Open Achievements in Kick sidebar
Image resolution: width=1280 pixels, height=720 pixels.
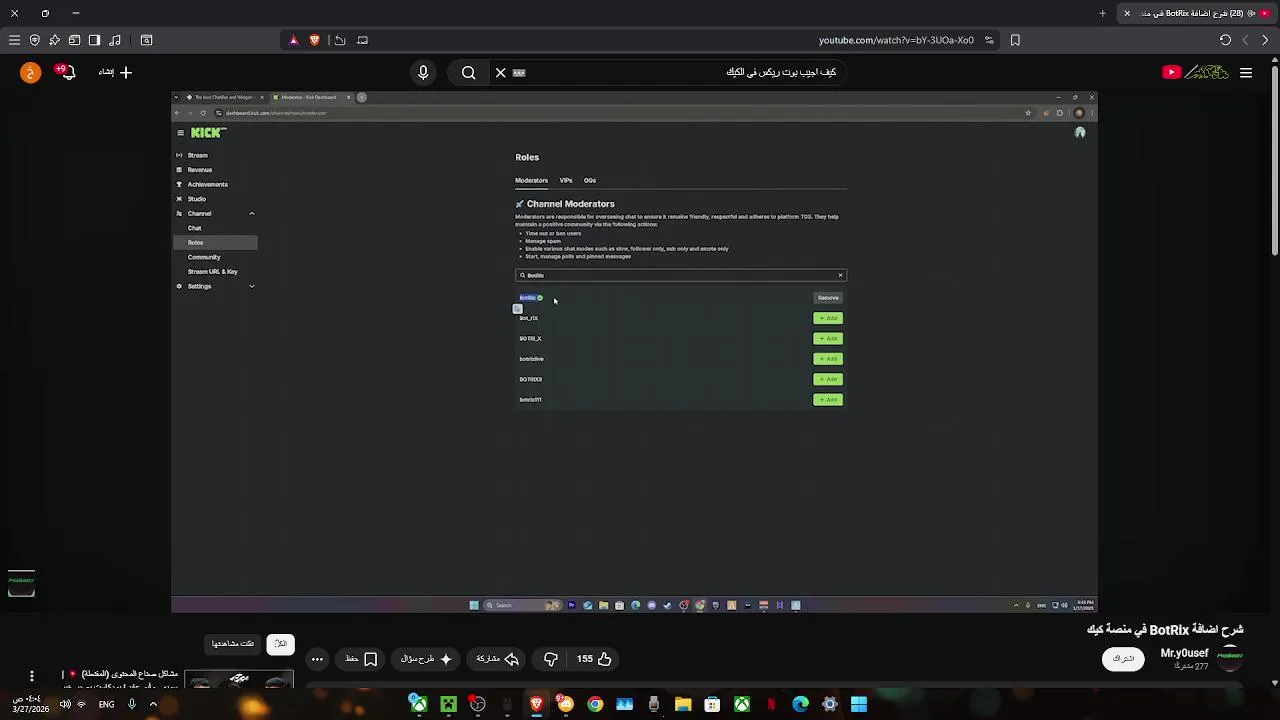[207, 184]
